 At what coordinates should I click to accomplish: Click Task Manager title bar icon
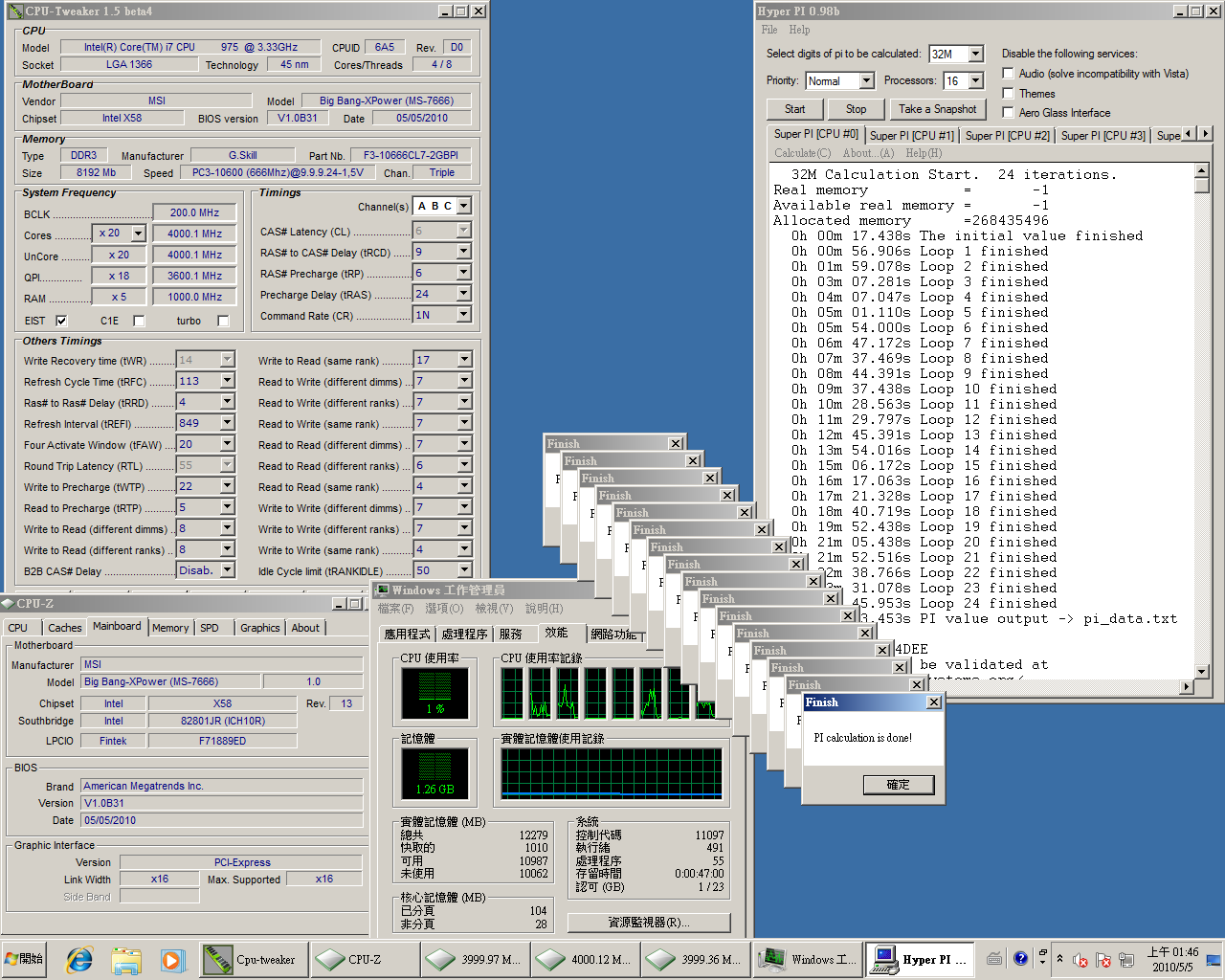383,590
